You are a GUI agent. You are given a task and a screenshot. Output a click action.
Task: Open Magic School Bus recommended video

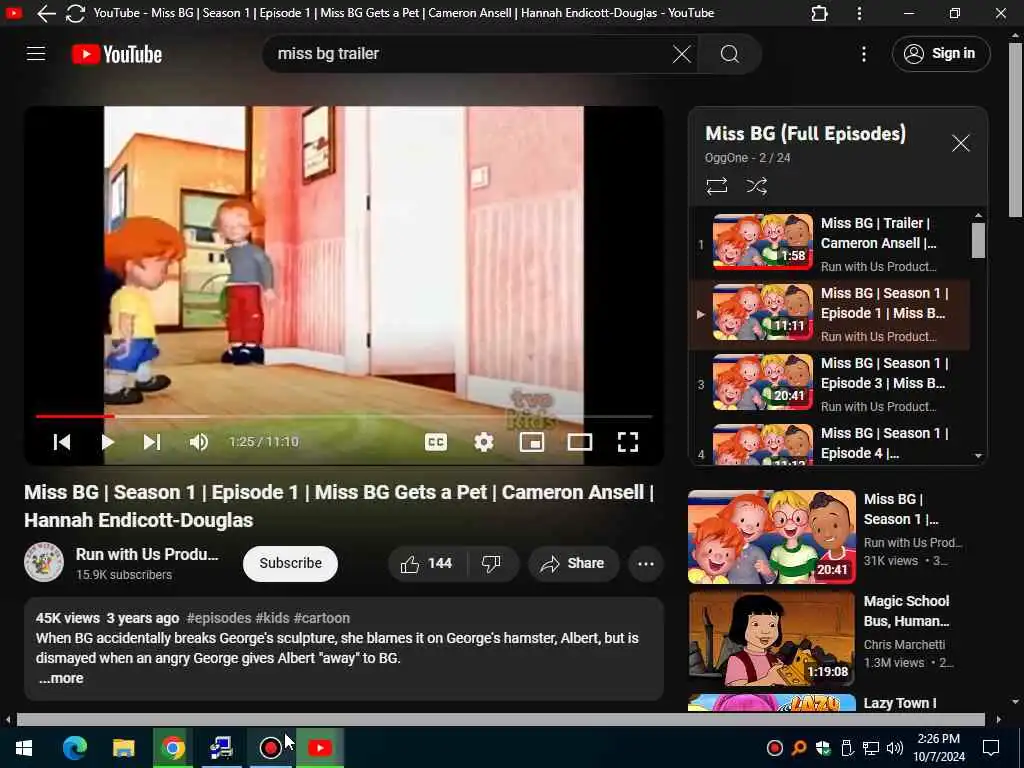(x=771, y=638)
